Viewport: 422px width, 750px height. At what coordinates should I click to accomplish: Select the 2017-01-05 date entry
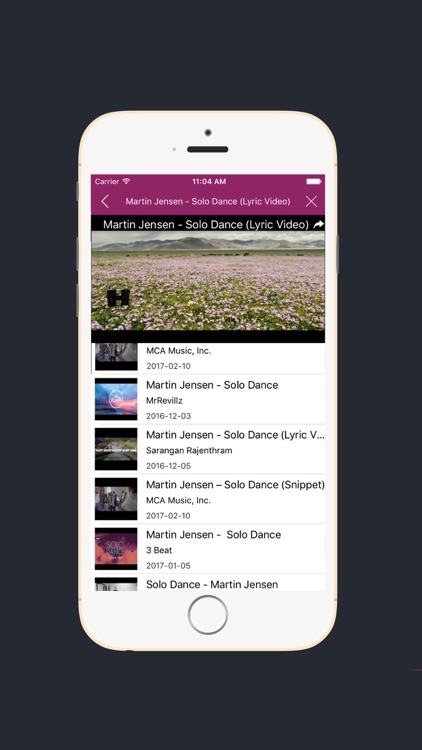click(168, 565)
